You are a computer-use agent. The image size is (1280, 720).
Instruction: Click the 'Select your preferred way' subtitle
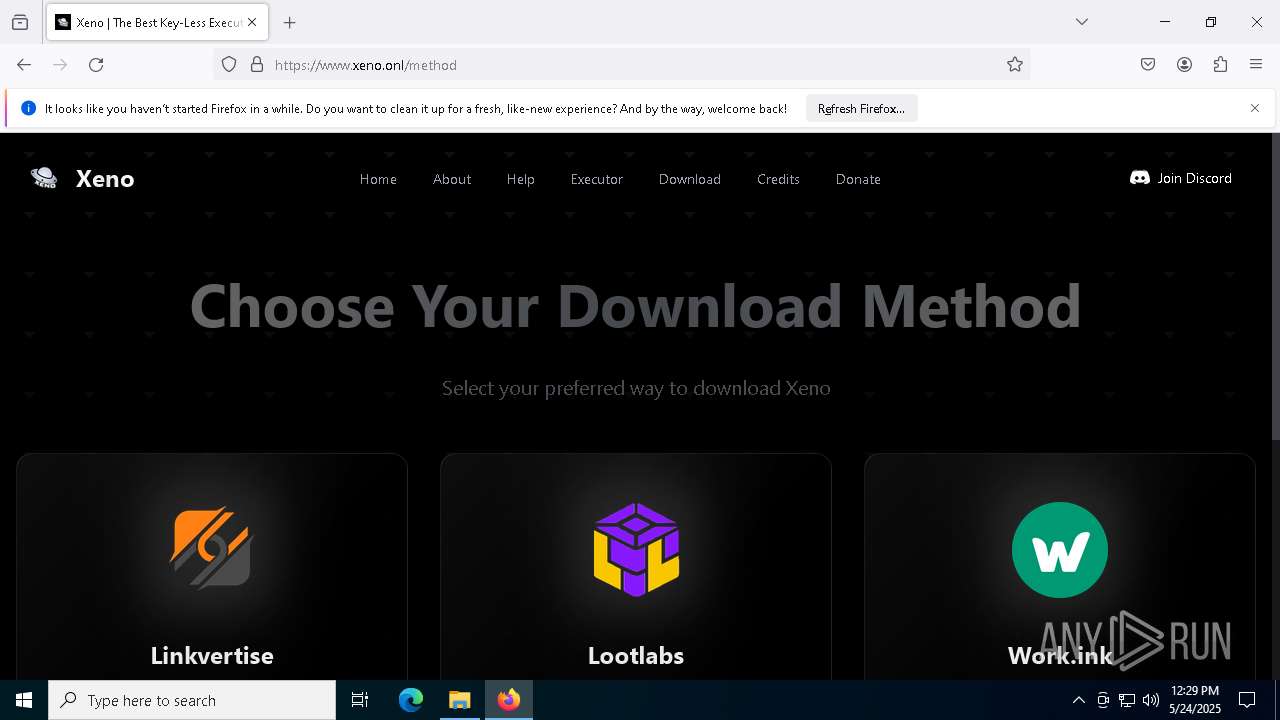coord(636,388)
